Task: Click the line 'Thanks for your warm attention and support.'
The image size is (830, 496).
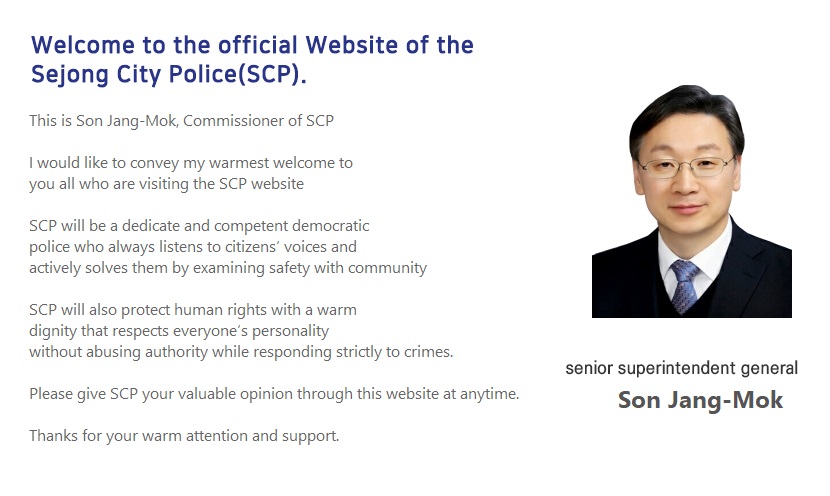Action: click(x=184, y=436)
